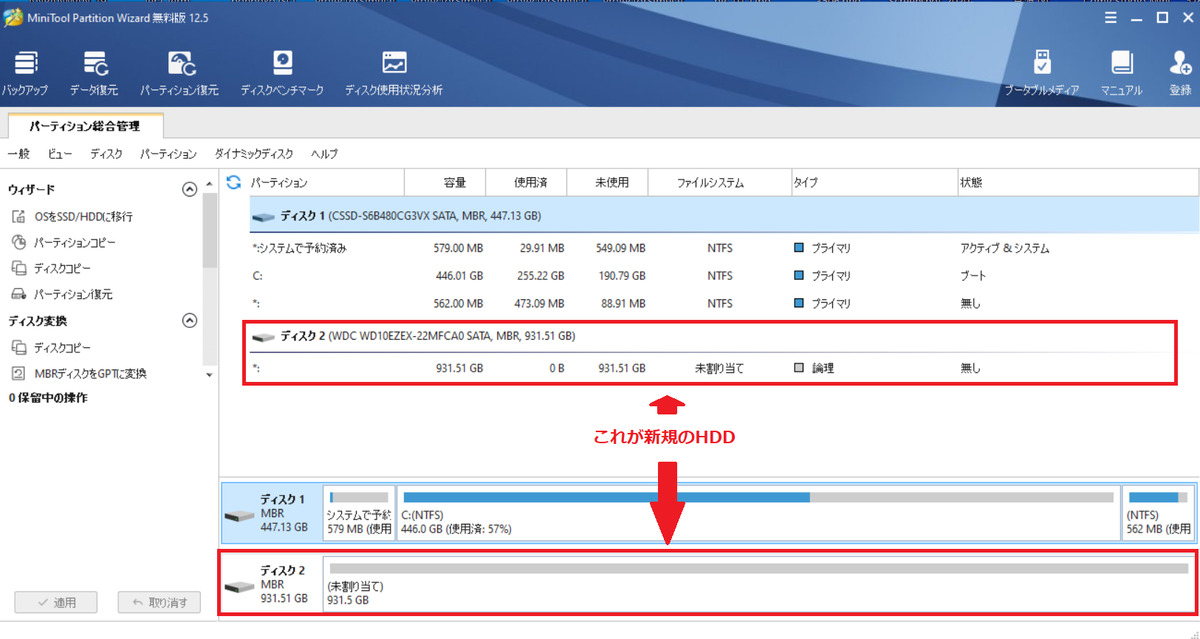Open the パーティション menu

168,154
